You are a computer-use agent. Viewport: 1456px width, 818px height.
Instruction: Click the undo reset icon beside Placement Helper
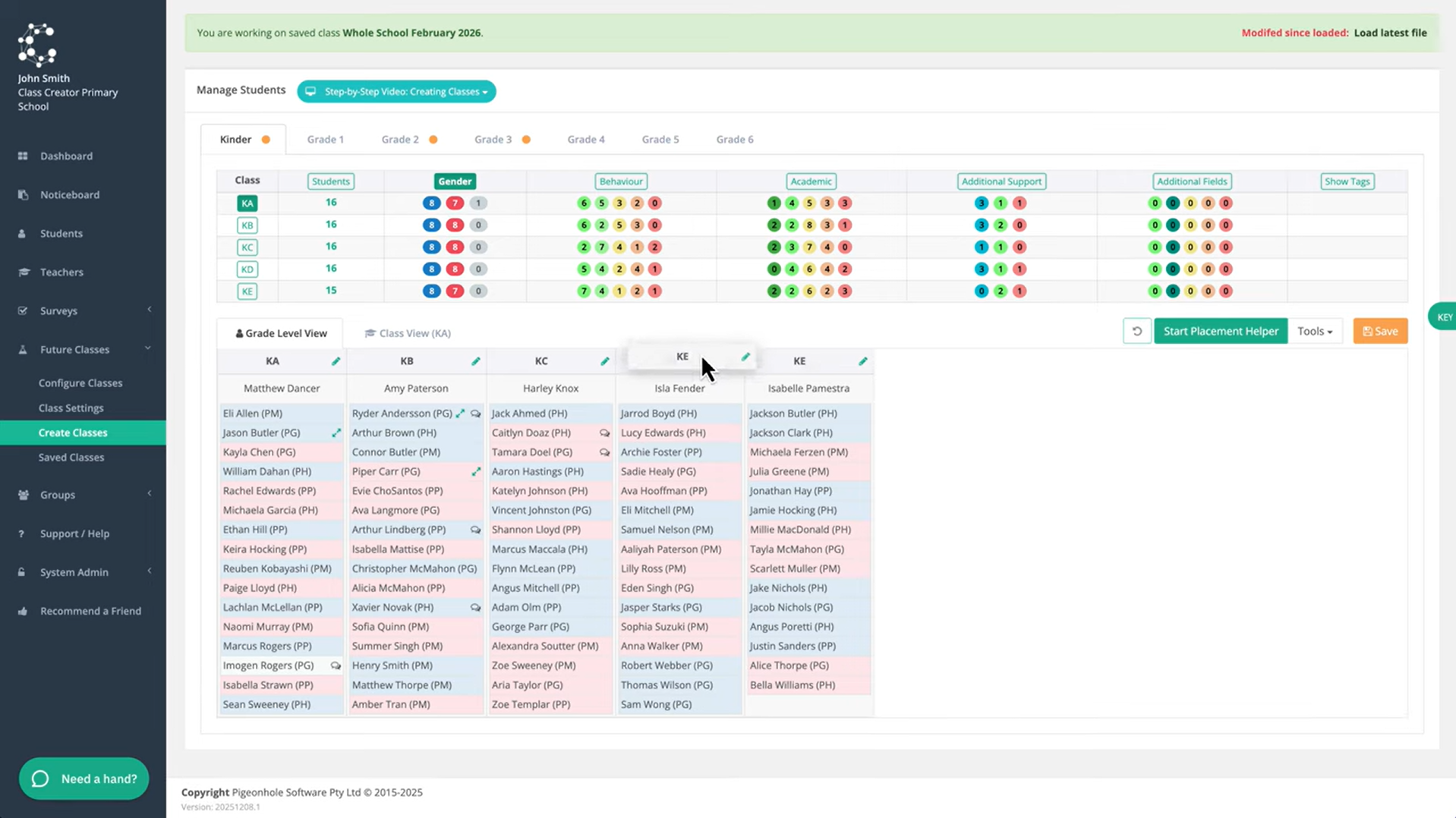click(1136, 332)
